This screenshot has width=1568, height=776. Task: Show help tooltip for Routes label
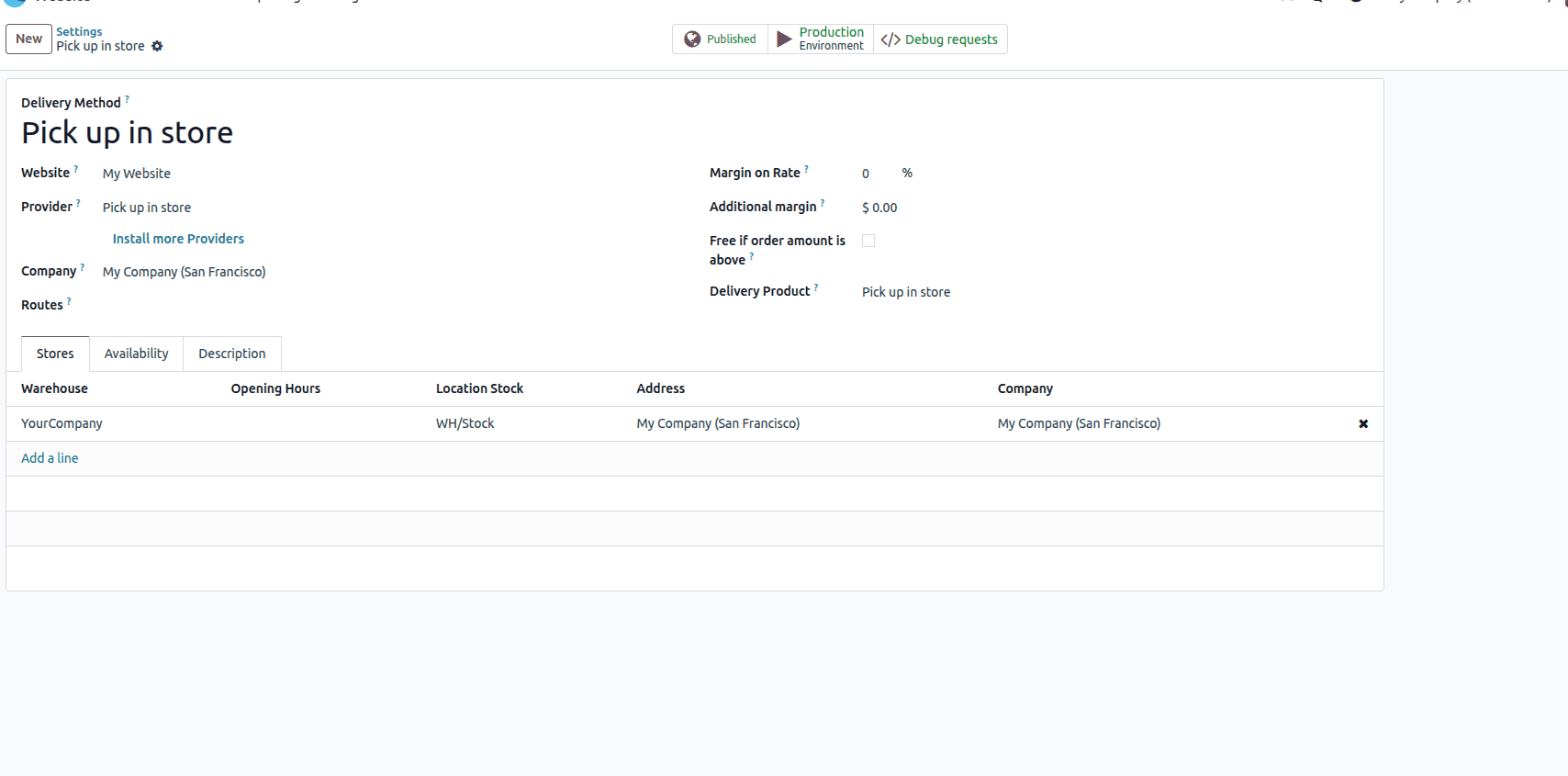(x=70, y=300)
